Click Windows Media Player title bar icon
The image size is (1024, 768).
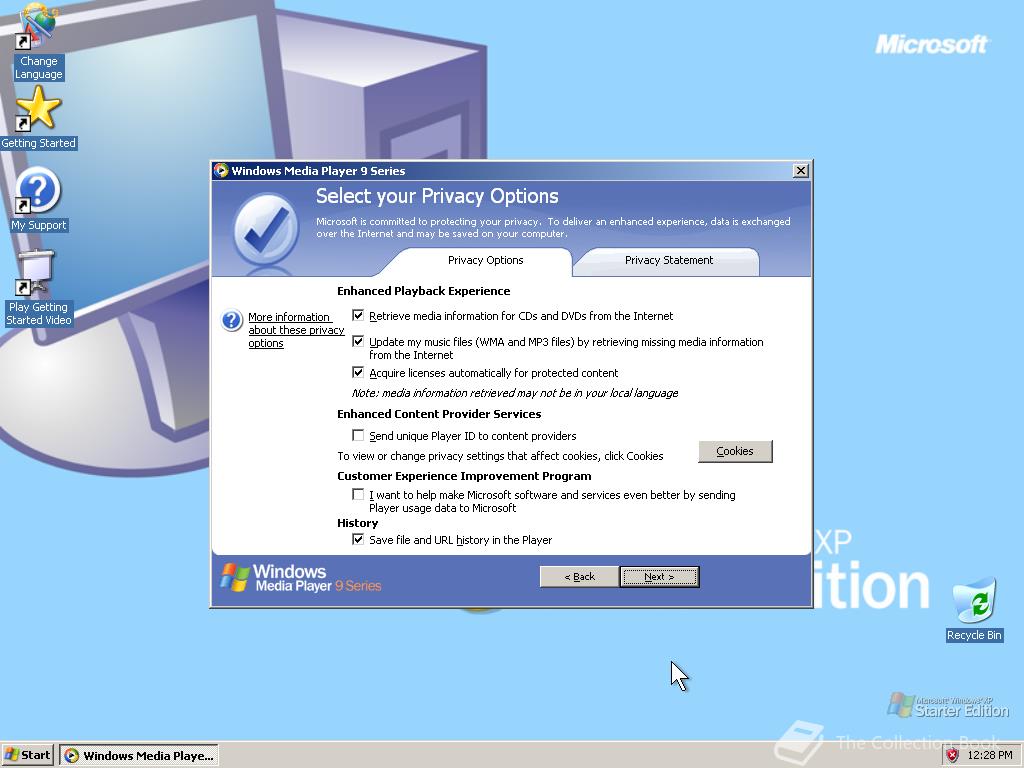(221, 170)
